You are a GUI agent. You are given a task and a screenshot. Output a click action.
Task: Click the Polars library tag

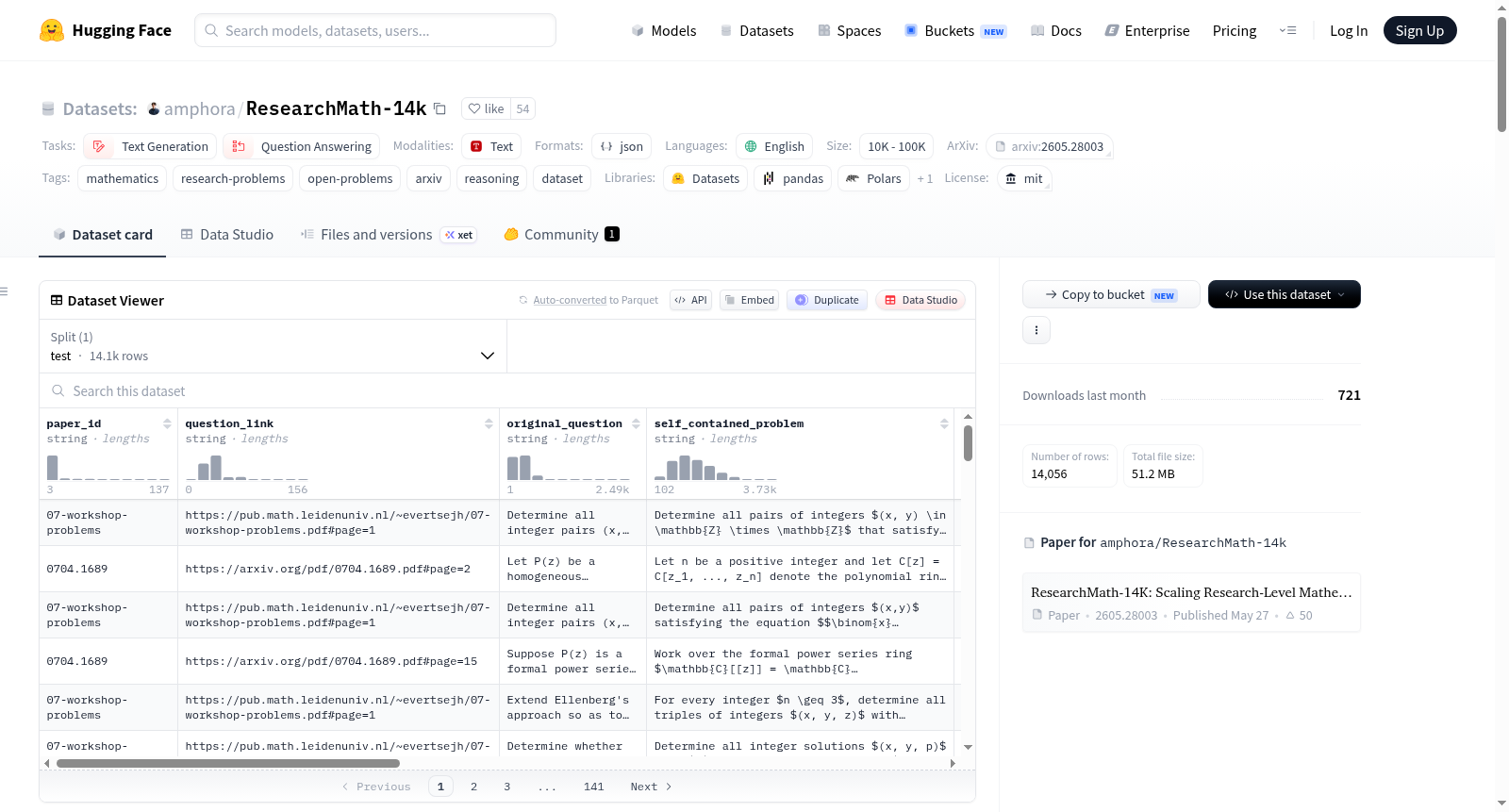(874, 178)
